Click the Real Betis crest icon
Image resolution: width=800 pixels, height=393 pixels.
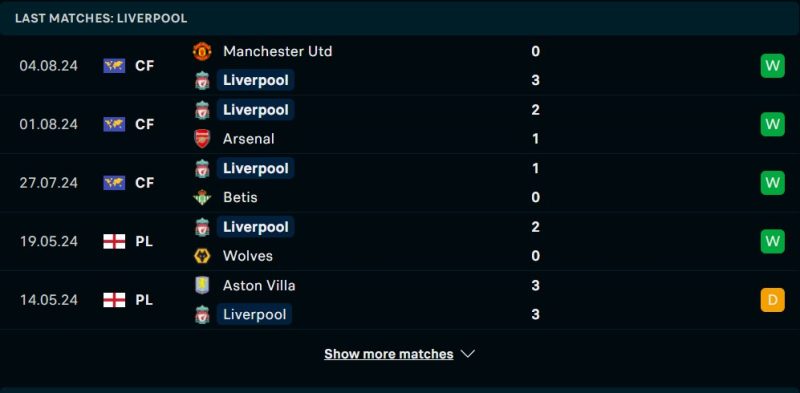tap(202, 198)
